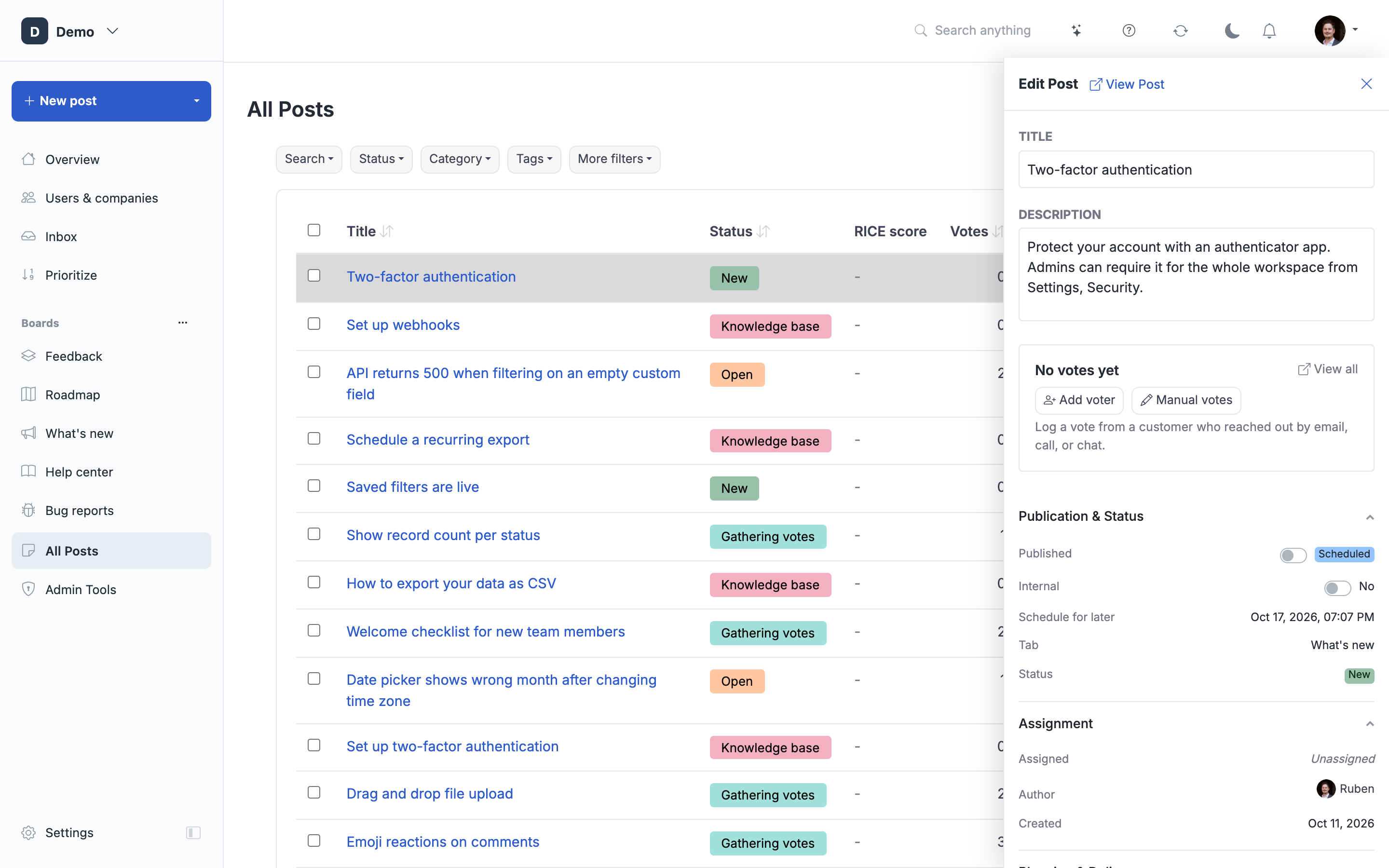This screenshot has height=868, width=1389.
Task: Click the Demo workspace logo badge
Action: click(34, 31)
